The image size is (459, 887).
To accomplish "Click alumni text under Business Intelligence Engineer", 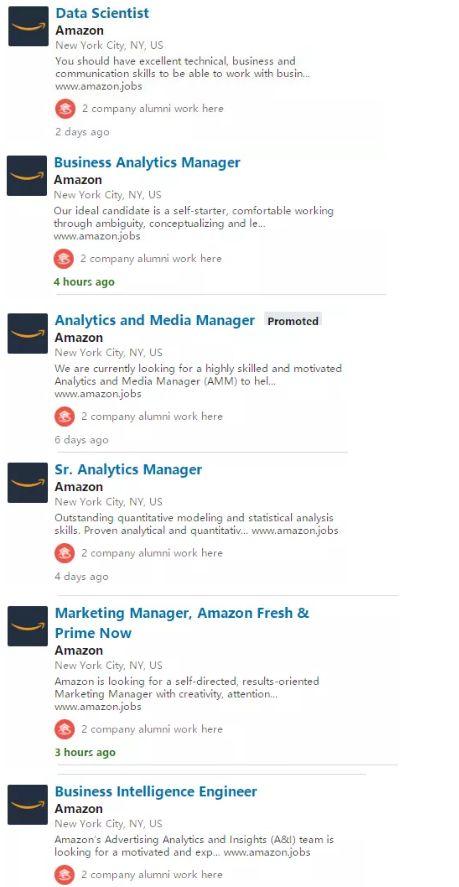I will (152, 875).
